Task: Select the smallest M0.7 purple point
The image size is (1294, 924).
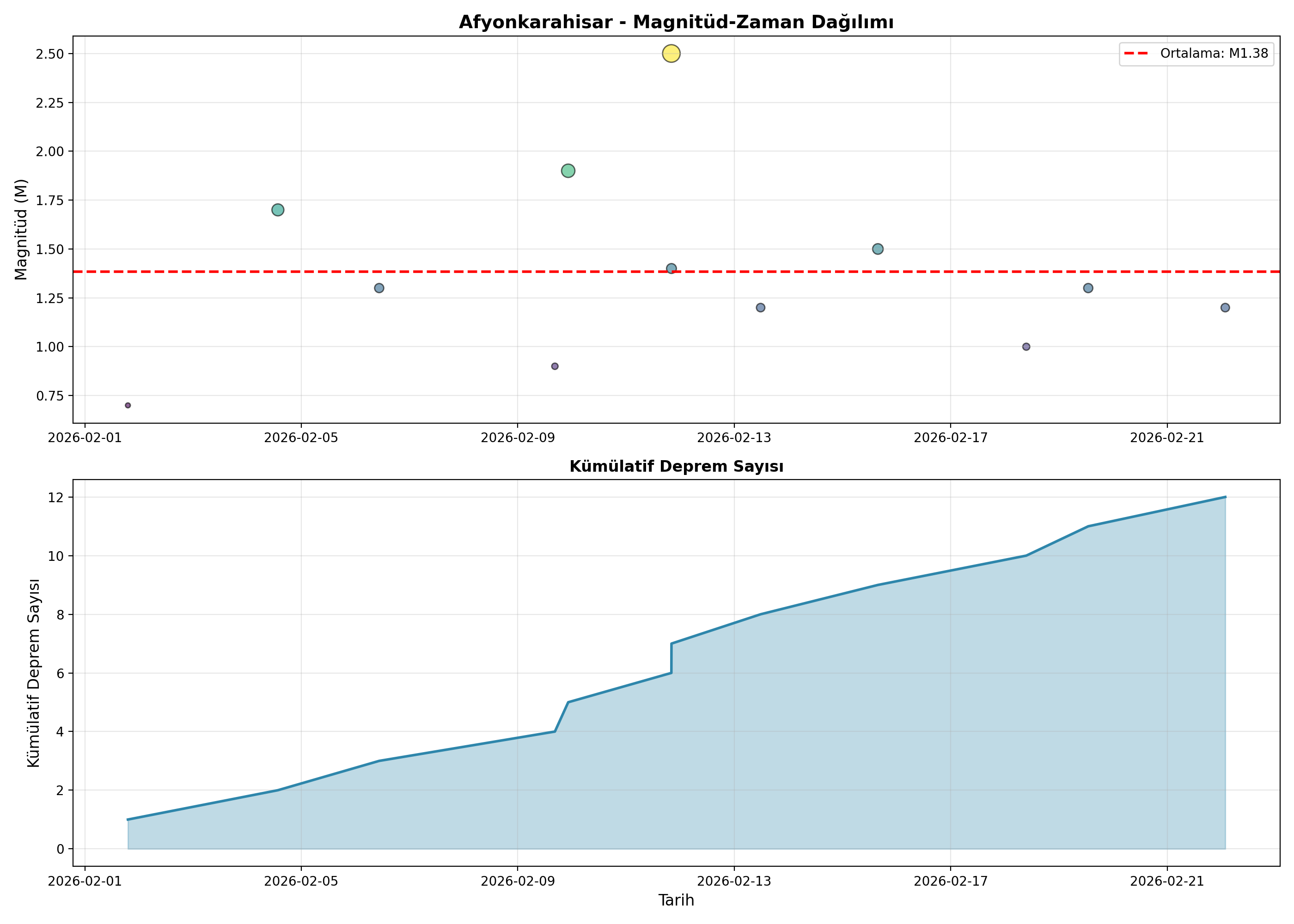Action: [x=128, y=405]
